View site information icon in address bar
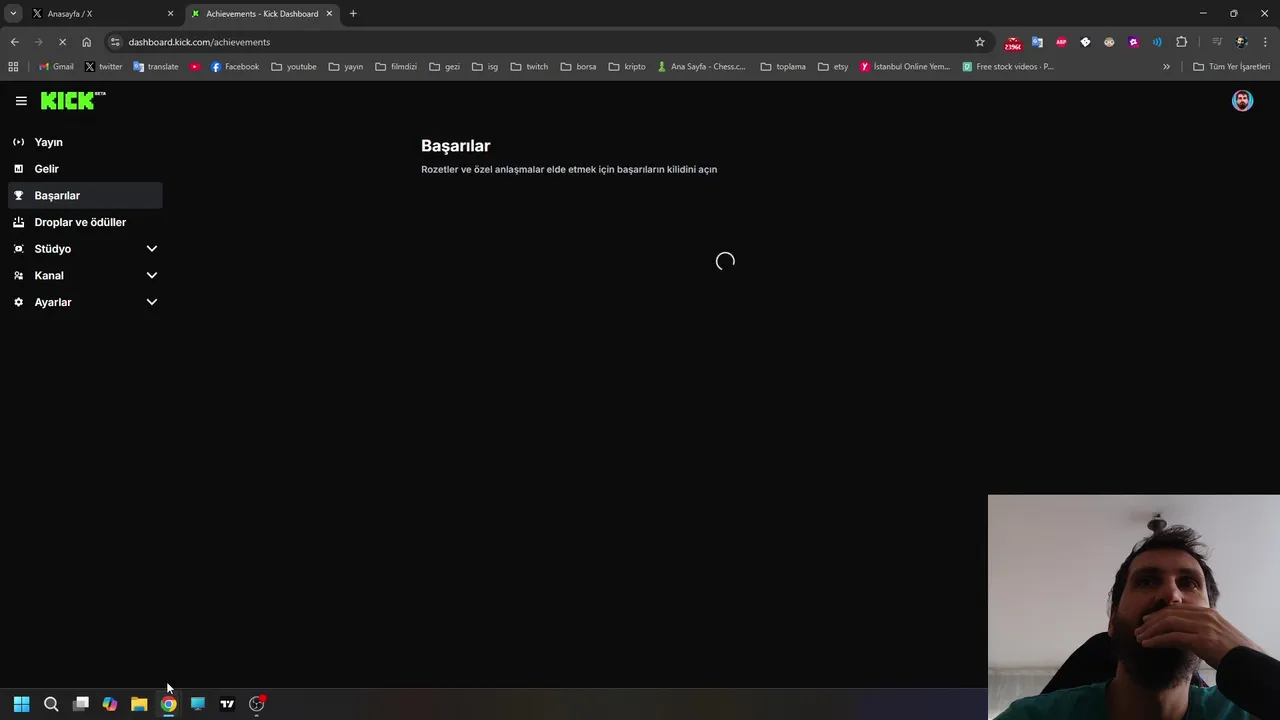The width and height of the screenshot is (1280, 720). tap(115, 42)
